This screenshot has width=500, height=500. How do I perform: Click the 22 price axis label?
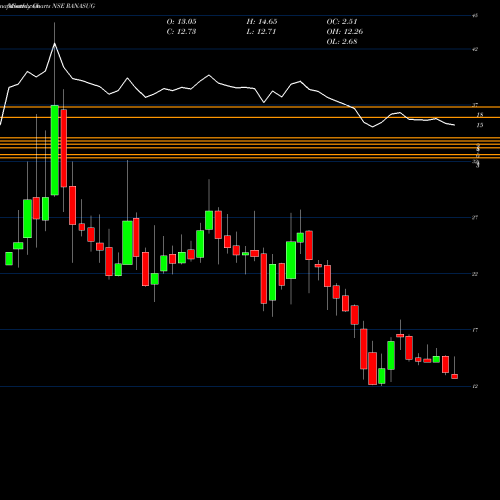475,274
